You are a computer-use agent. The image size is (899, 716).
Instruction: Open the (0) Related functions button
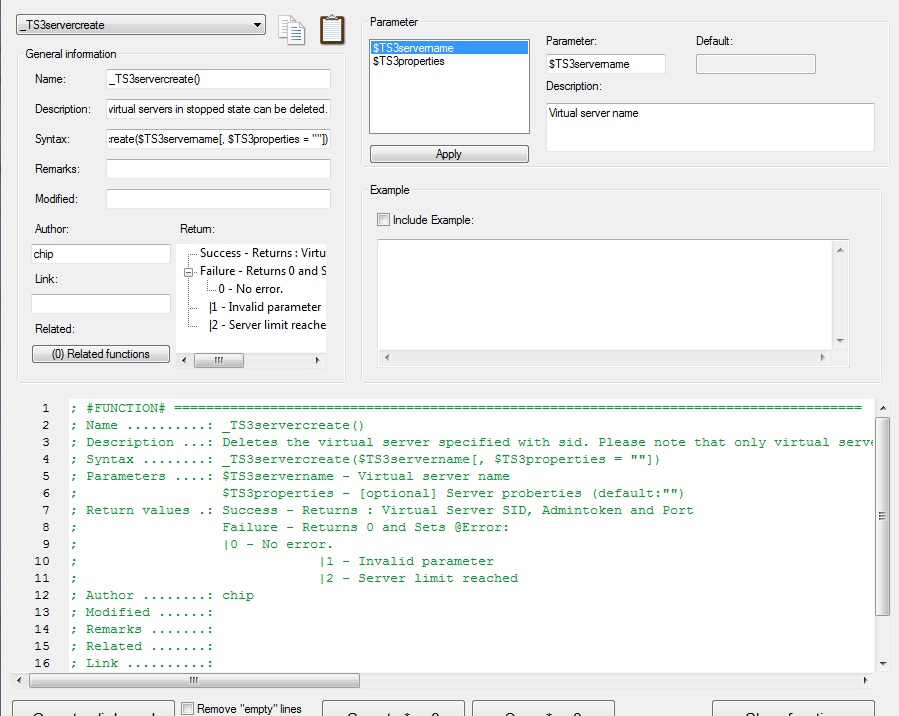101,354
